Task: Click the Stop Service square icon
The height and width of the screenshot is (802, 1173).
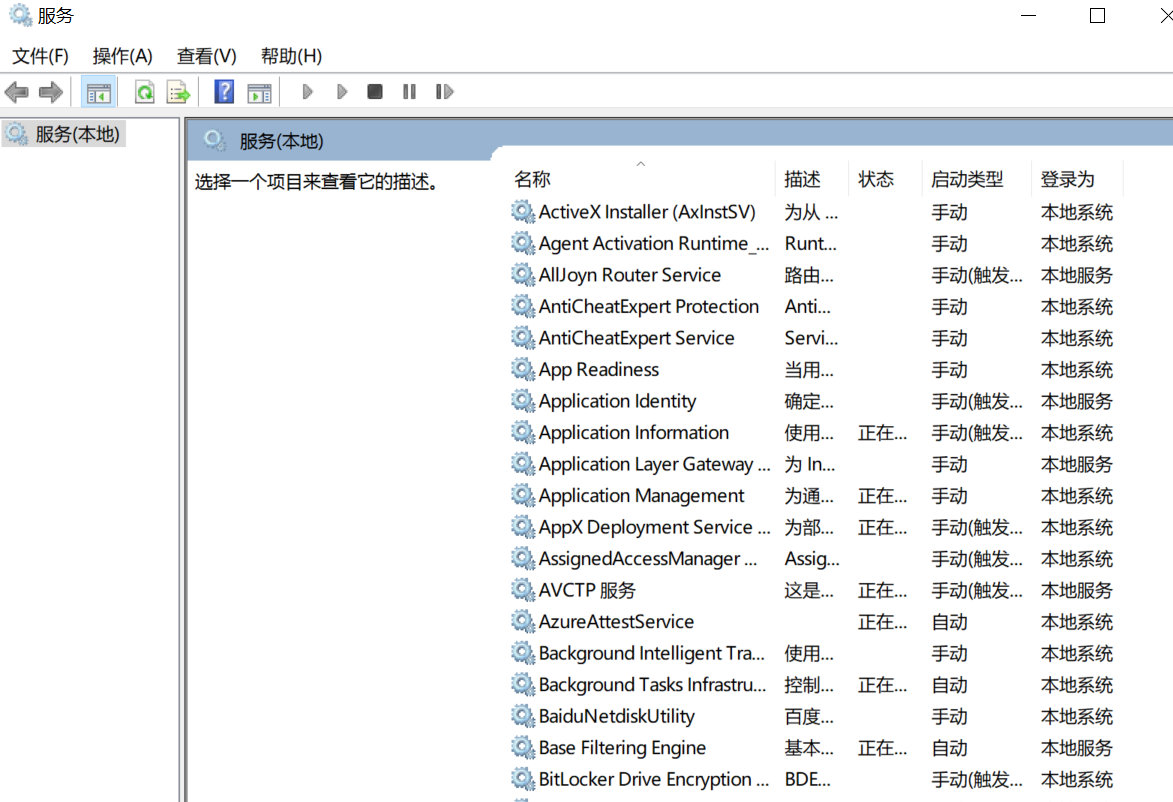Action: (x=375, y=92)
